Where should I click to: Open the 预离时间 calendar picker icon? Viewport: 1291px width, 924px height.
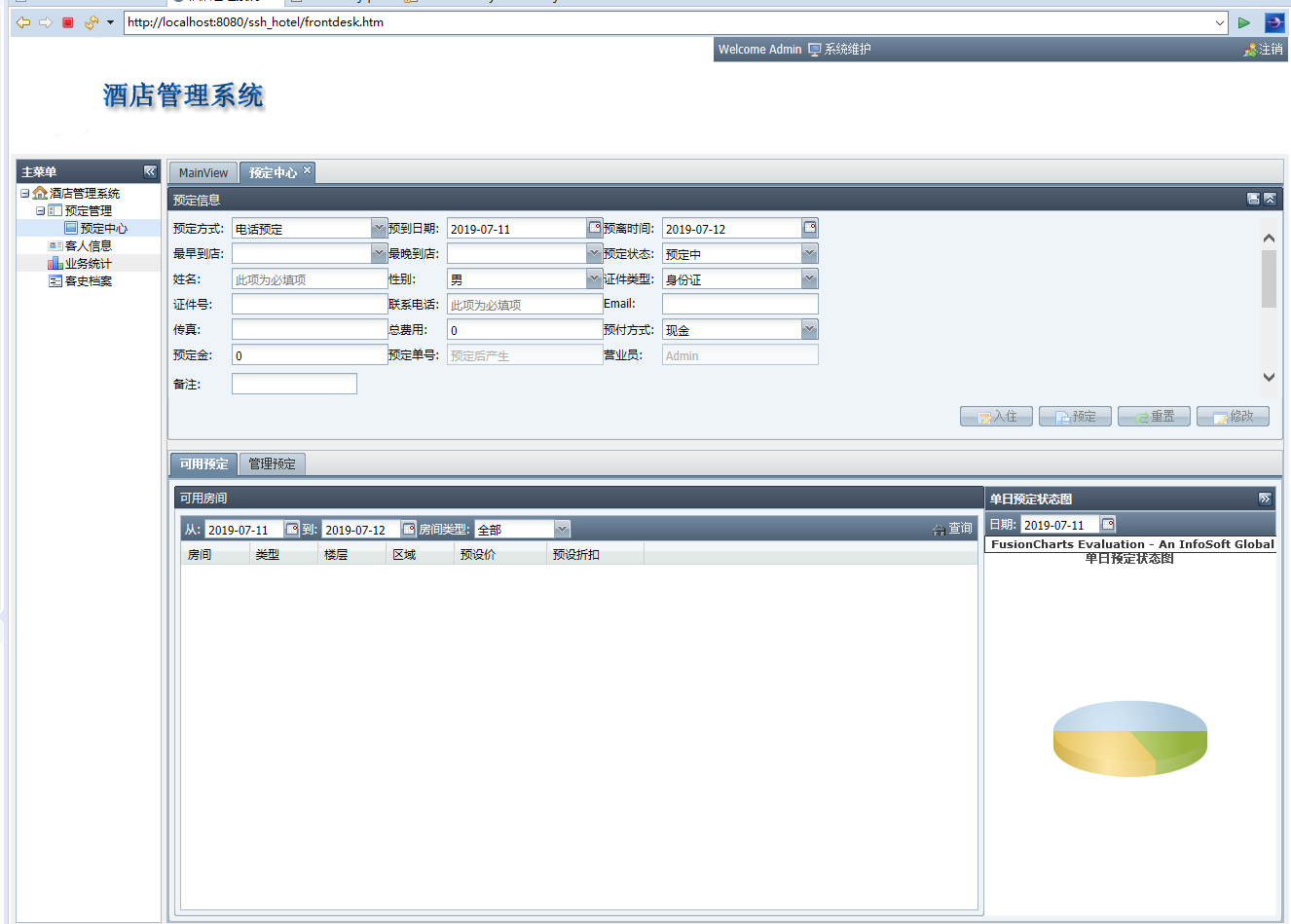(x=809, y=228)
